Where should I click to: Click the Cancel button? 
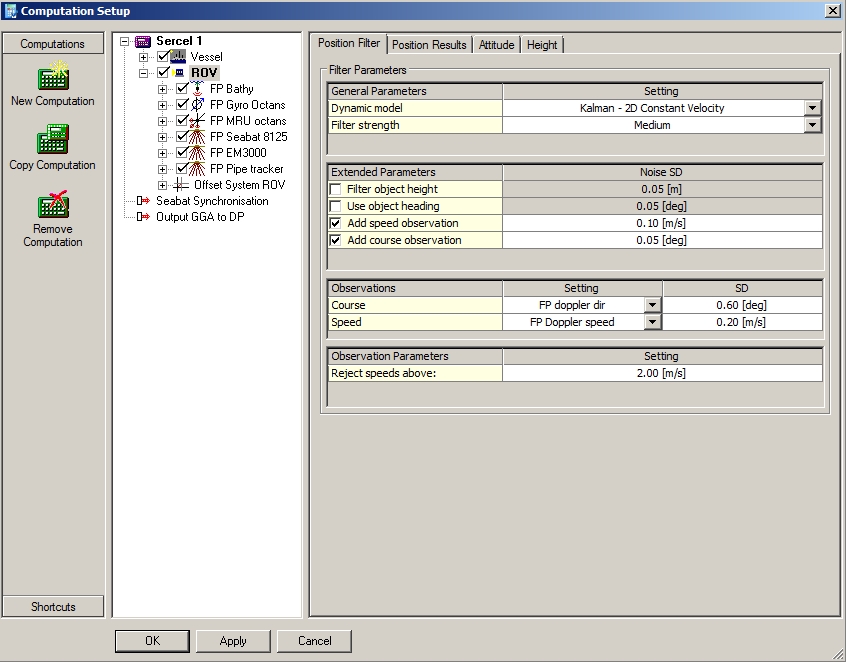point(314,641)
